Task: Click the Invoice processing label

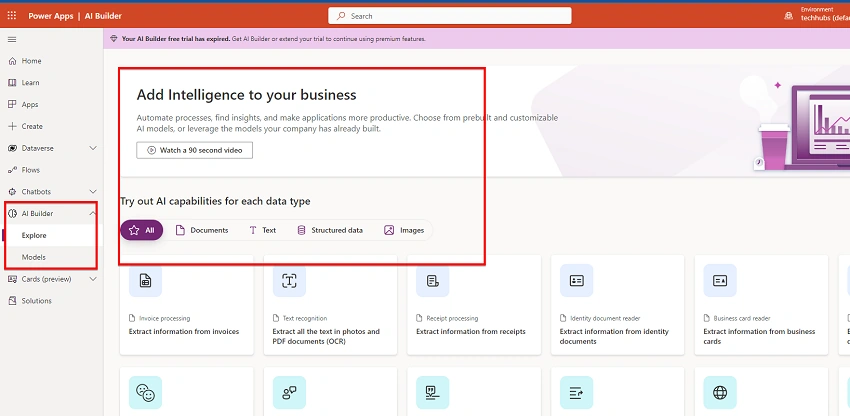Action: [x=165, y=318]
